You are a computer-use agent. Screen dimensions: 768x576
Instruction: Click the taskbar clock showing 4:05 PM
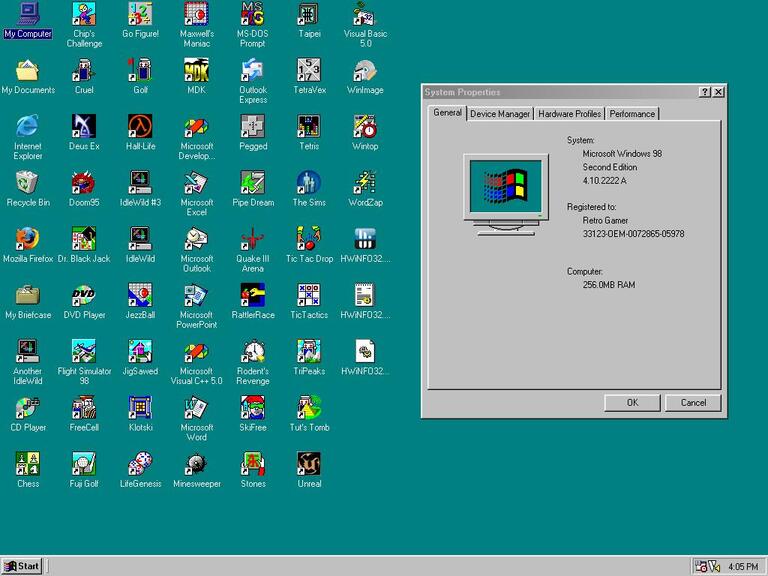(x=743, y=566)
